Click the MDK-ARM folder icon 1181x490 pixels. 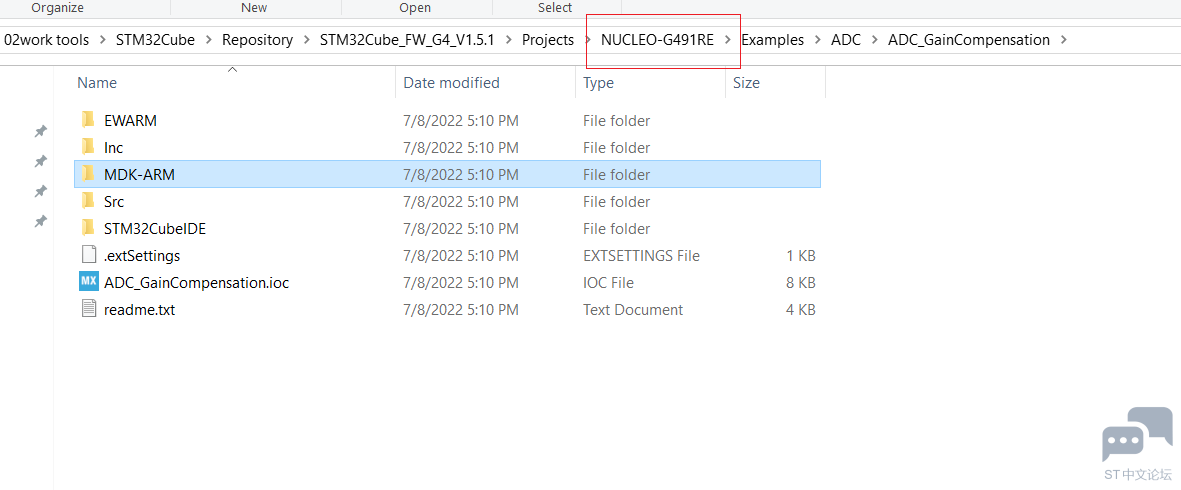[x=89, y=175]
